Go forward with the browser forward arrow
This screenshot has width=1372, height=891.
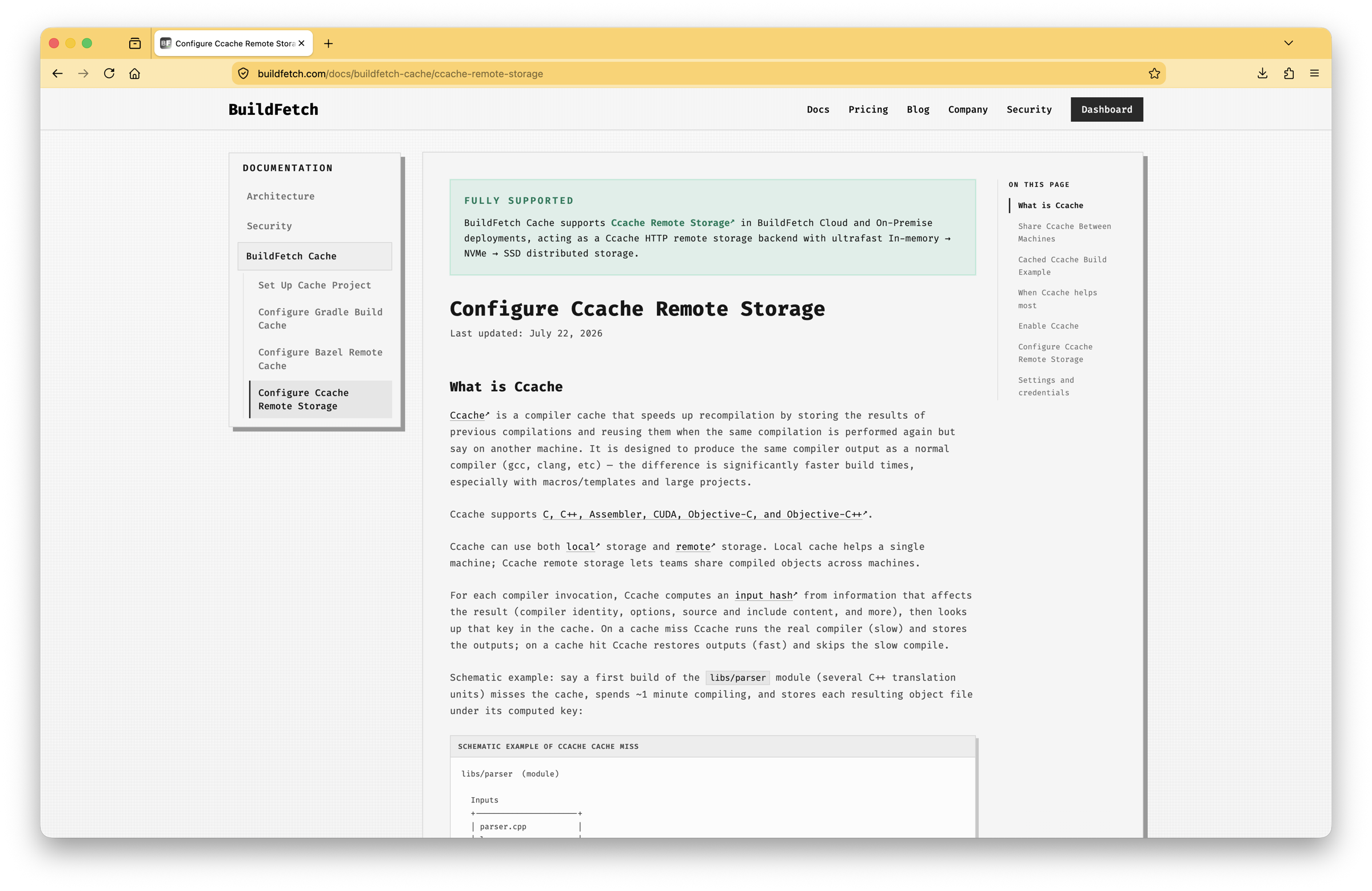point(83,73)
